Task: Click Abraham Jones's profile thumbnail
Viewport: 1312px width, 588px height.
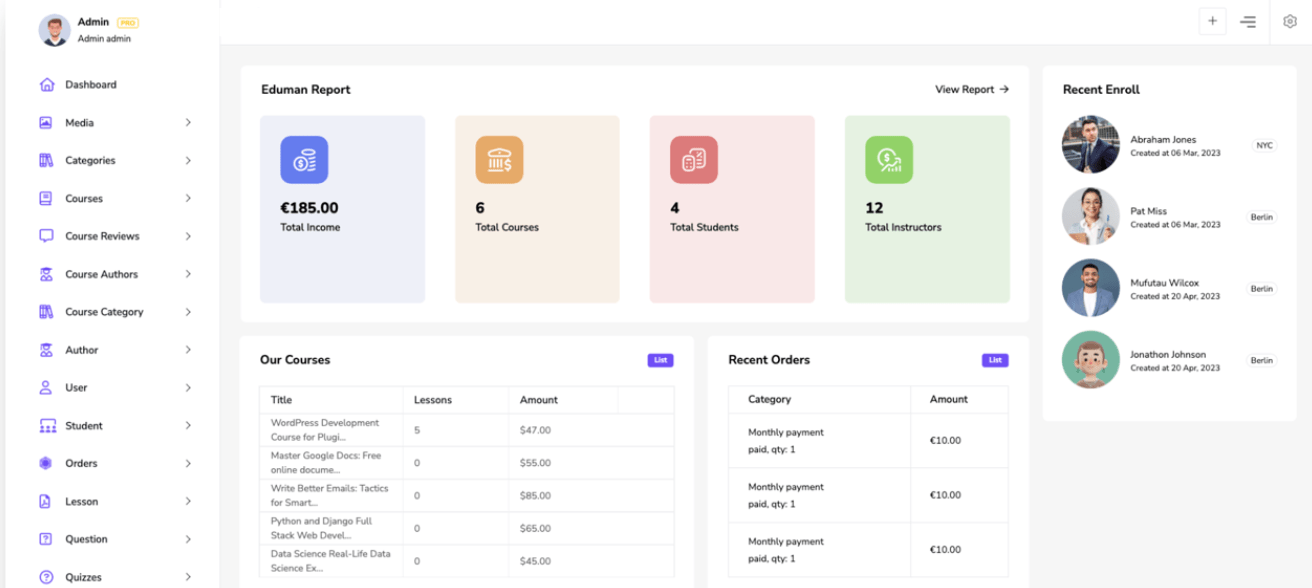Action: (1090, 144)
